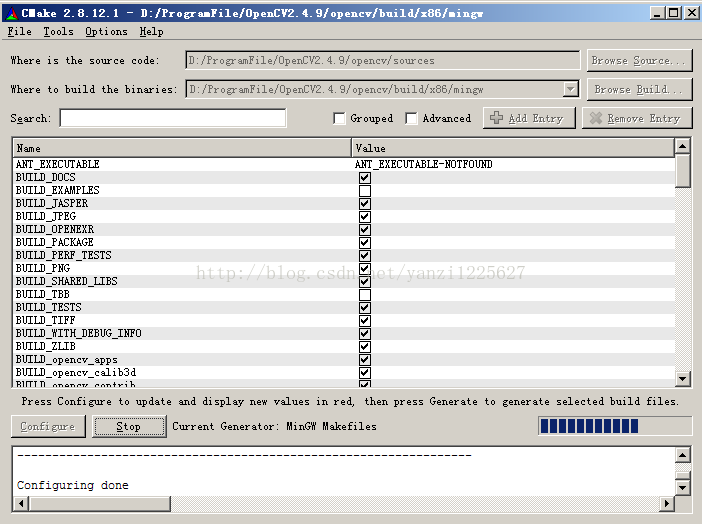The height and width of the screenshot is (524, 702).
Task: Click Browse Source button
Action: pos(639,60)
